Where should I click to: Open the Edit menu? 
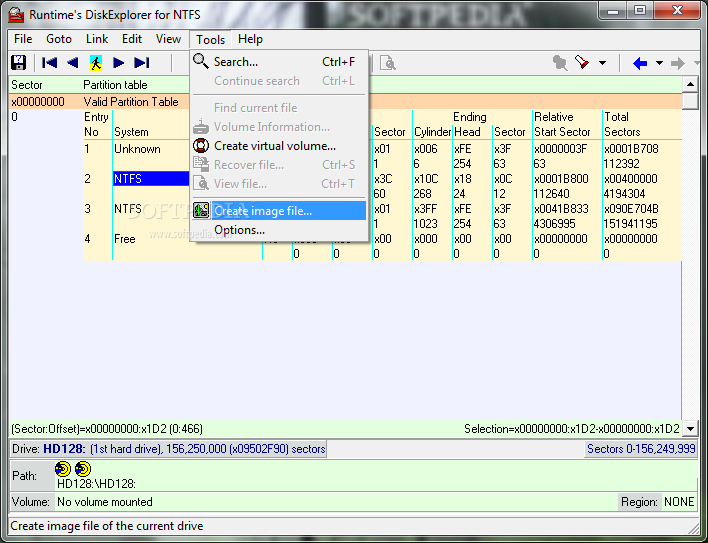[x=132, y=39]
